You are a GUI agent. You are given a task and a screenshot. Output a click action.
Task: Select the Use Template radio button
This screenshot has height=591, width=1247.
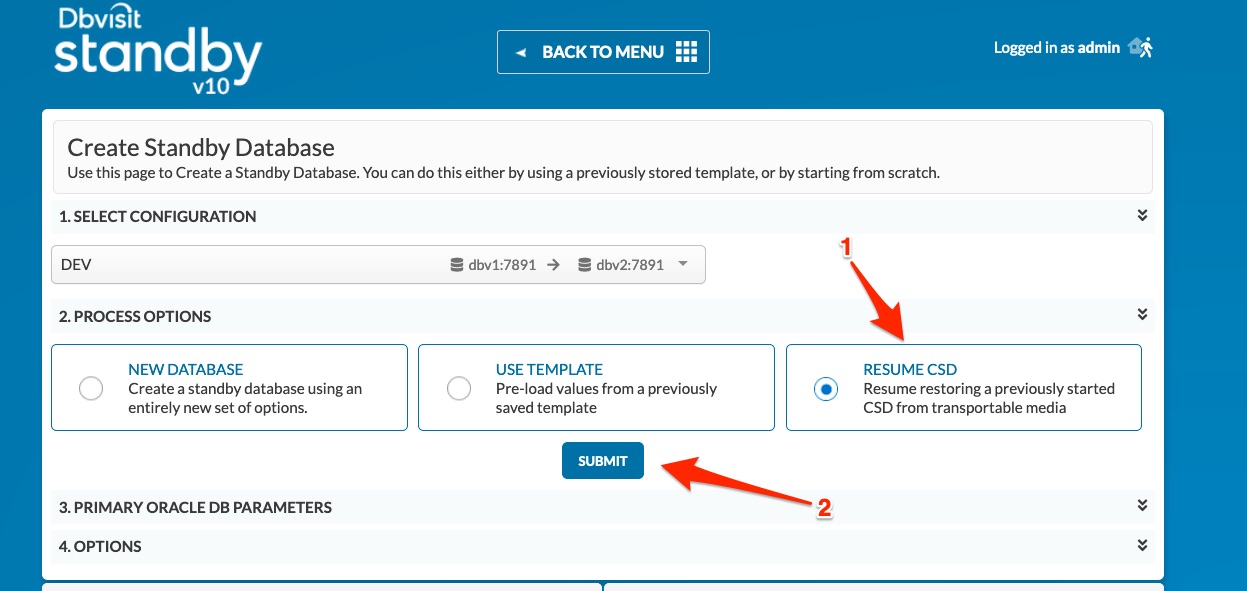point(459,388)
